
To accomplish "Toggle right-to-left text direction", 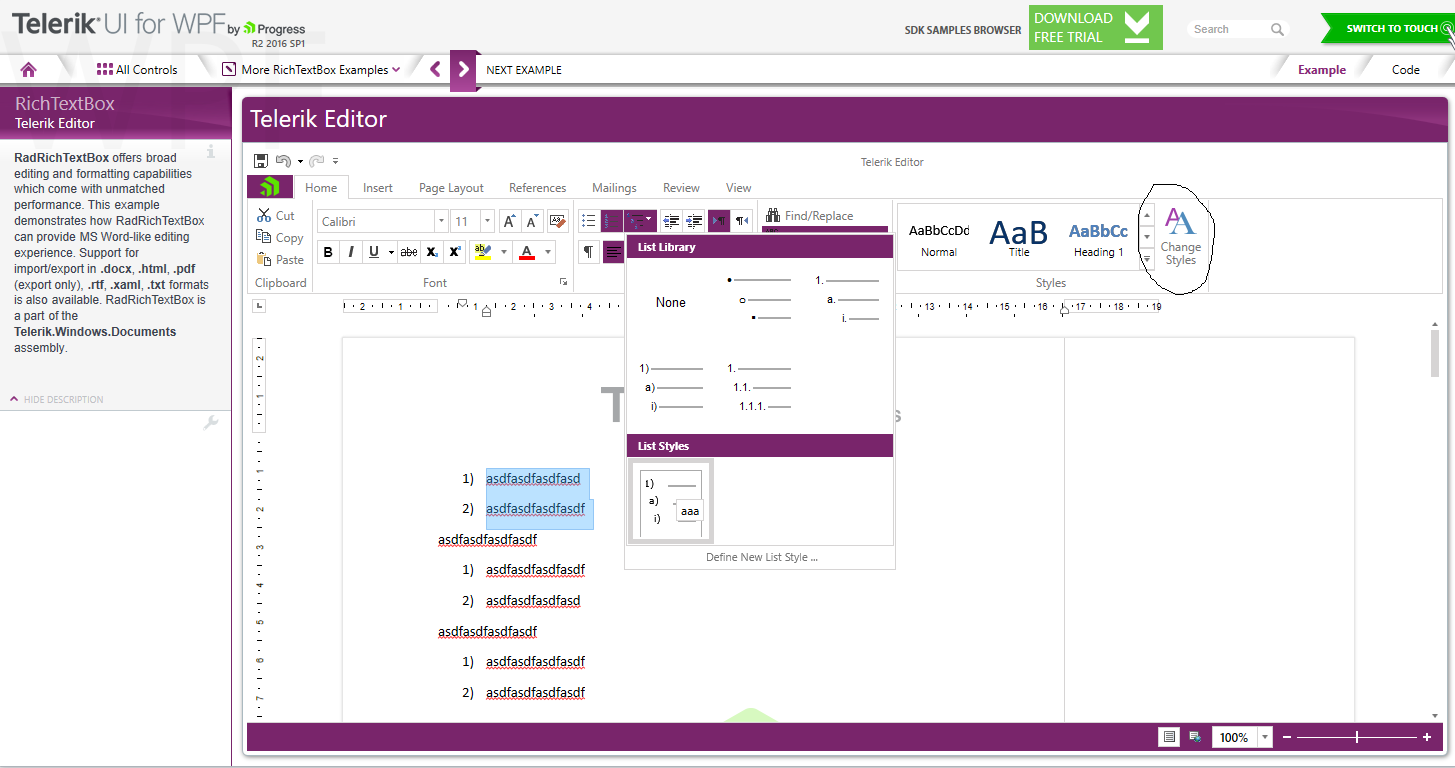I will click(x=741, y=221).
